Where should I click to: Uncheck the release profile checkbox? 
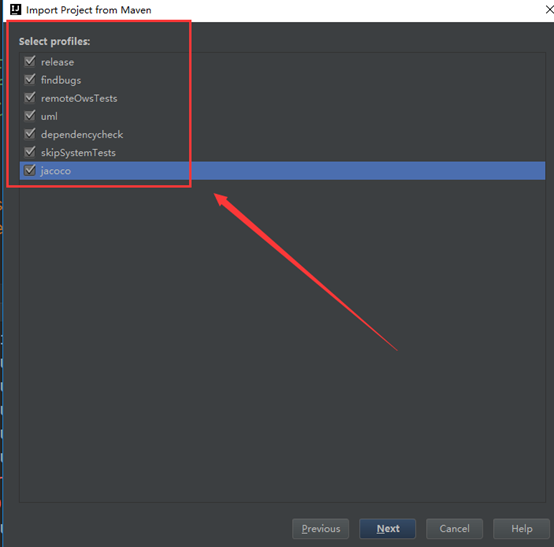tap(30, 61)
